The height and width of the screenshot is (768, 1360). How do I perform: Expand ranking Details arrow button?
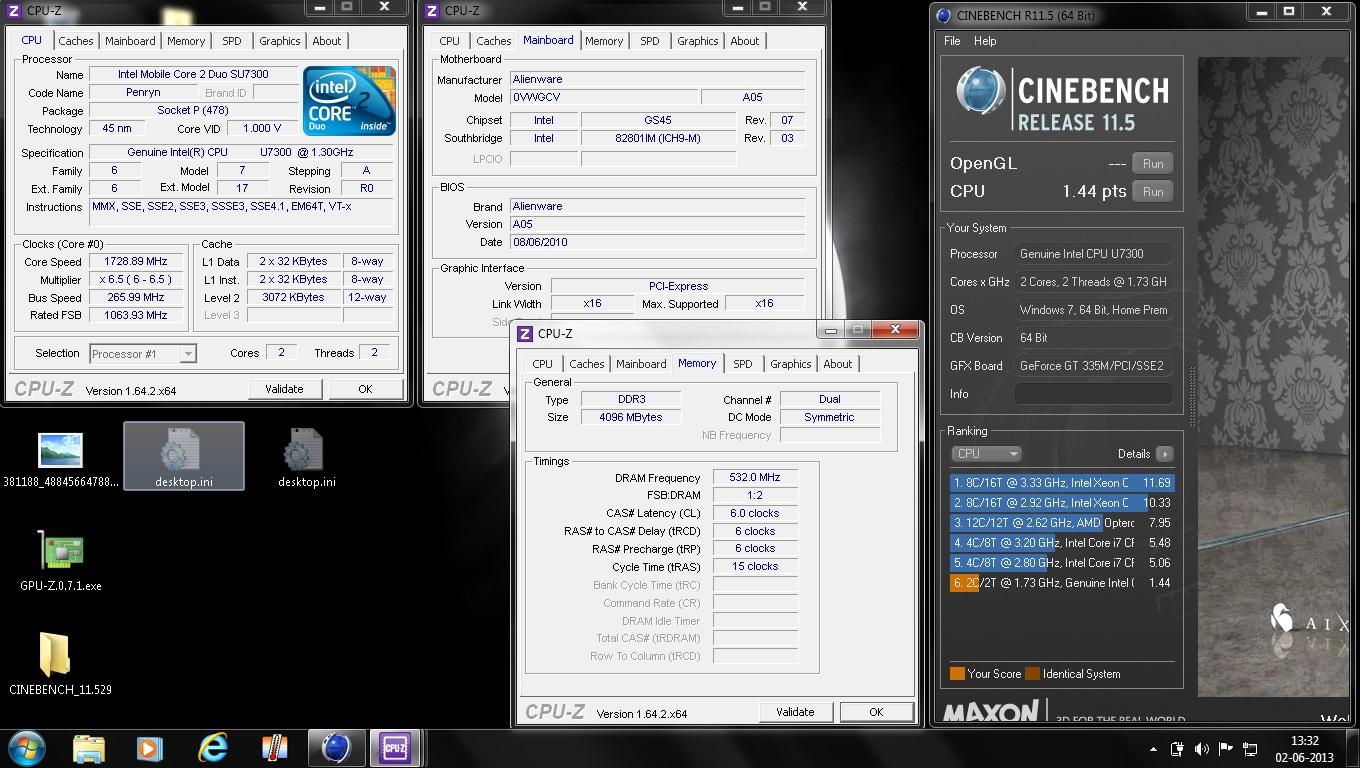point(1164,454)
